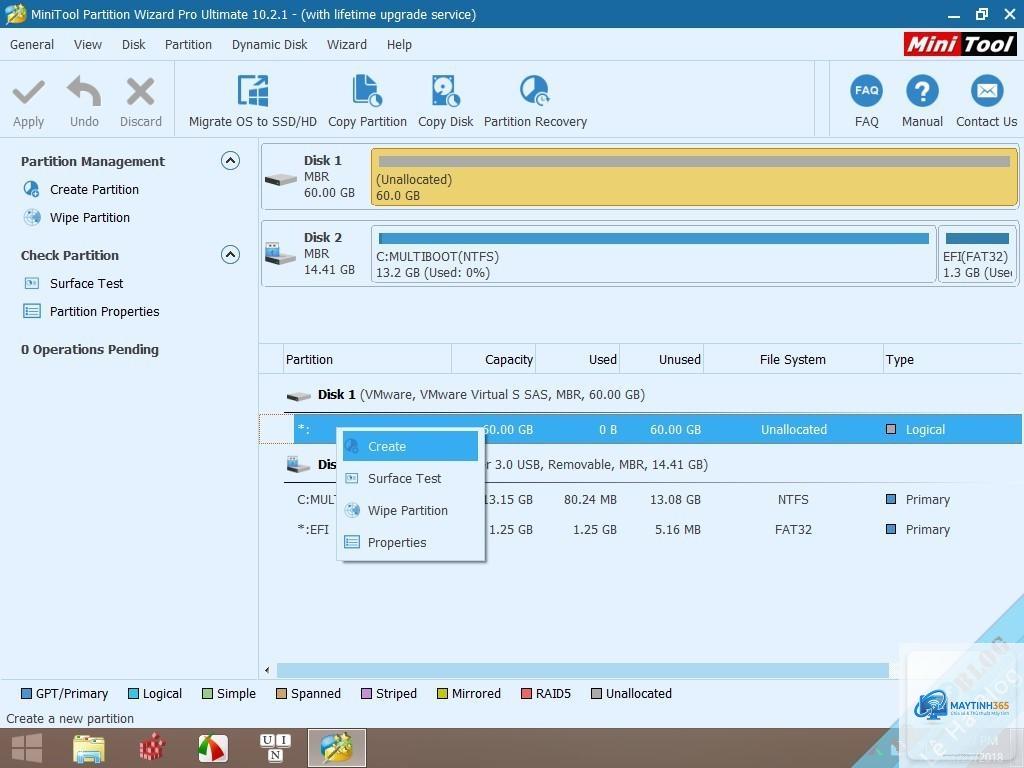Collapse the Partition Management section
The width and height of the screenshot is (1024, 768).
click(x=230, y=161)
